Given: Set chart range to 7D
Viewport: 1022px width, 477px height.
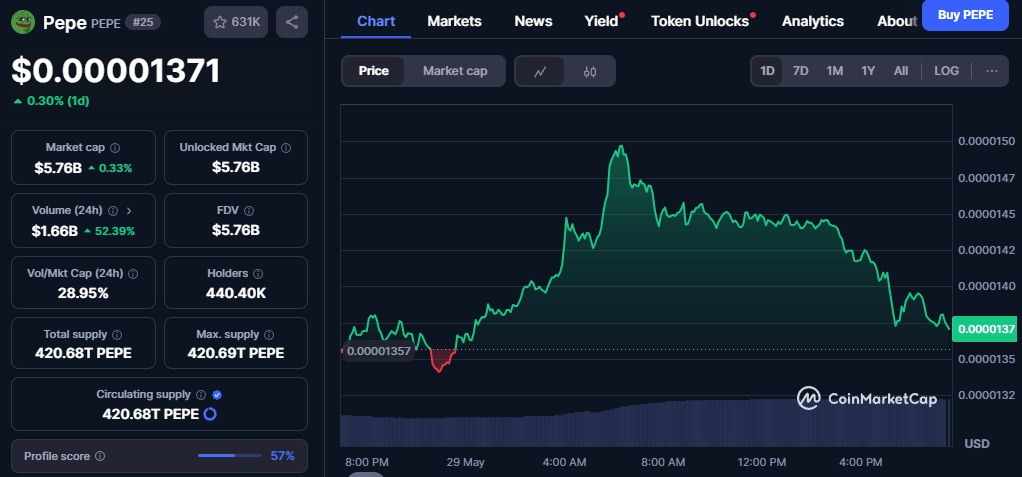Looking at the screenshot, I should pyautogui.click(x=800, y=71).
